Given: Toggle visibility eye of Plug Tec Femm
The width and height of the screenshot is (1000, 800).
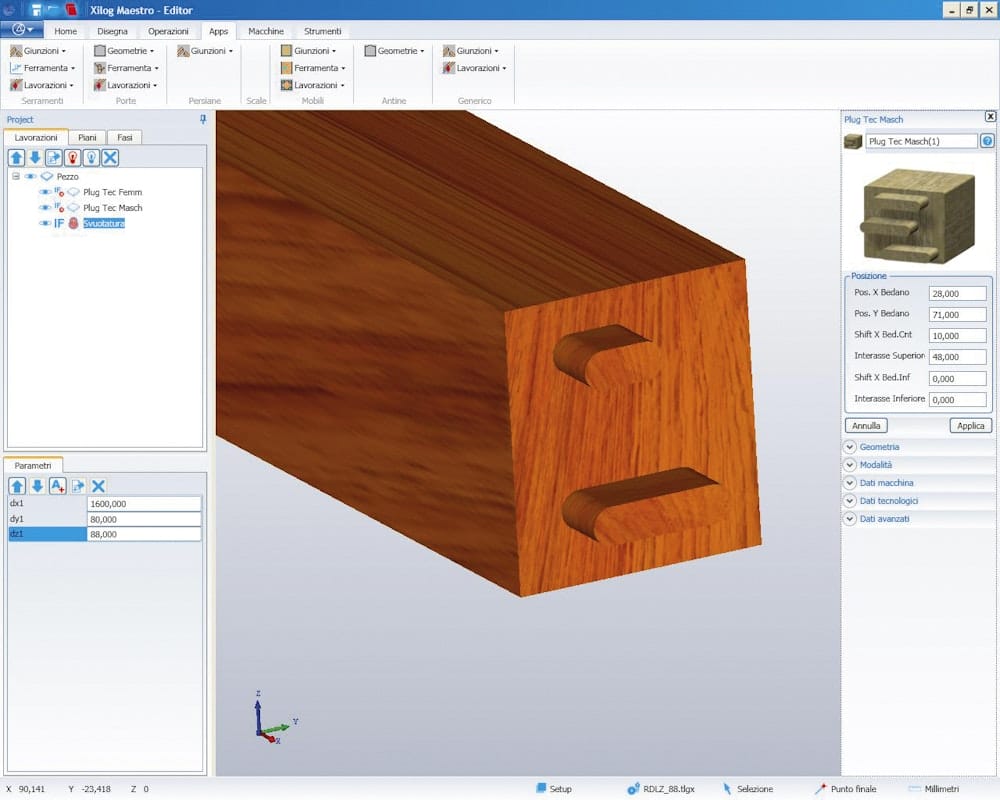Looking at the screenshot, I should [44, 192].
